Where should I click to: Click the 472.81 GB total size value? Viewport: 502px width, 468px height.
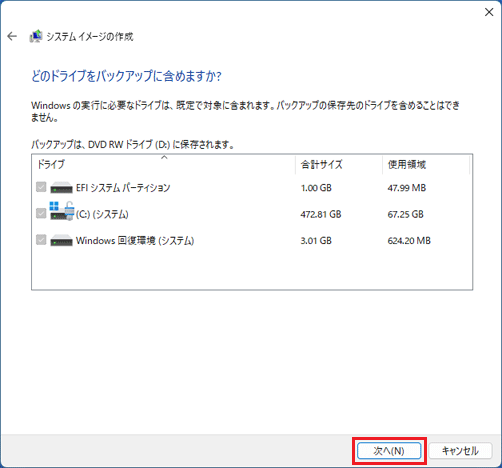[321, 214]
